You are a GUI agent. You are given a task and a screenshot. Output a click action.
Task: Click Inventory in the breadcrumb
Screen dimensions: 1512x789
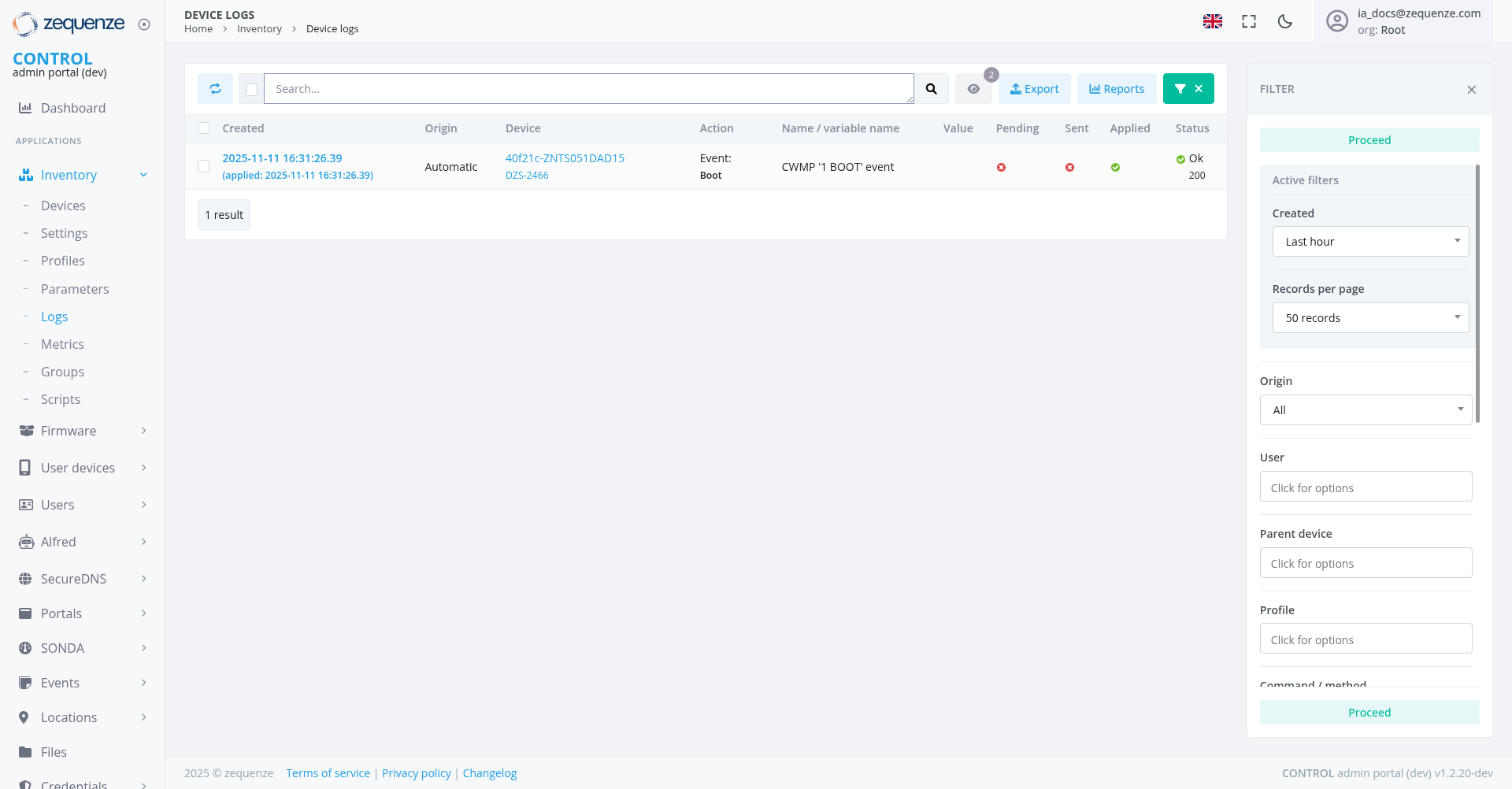(259, 29)
